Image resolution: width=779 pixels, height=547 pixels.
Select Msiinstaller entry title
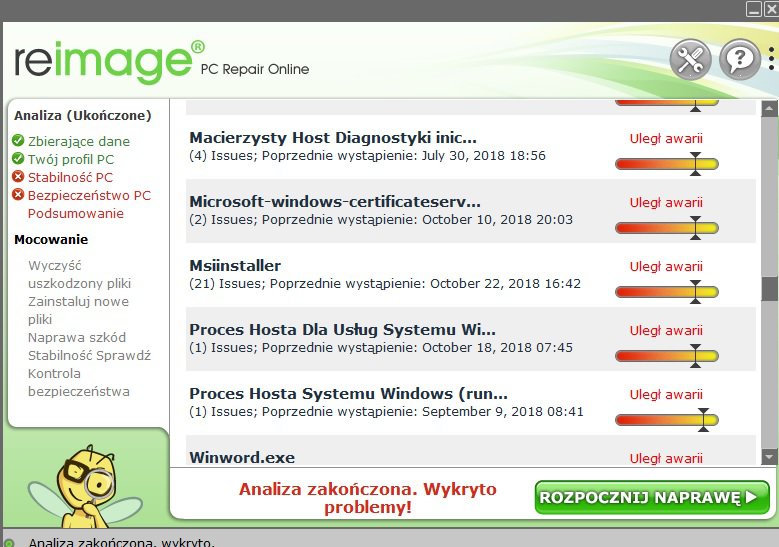[235, 265]
